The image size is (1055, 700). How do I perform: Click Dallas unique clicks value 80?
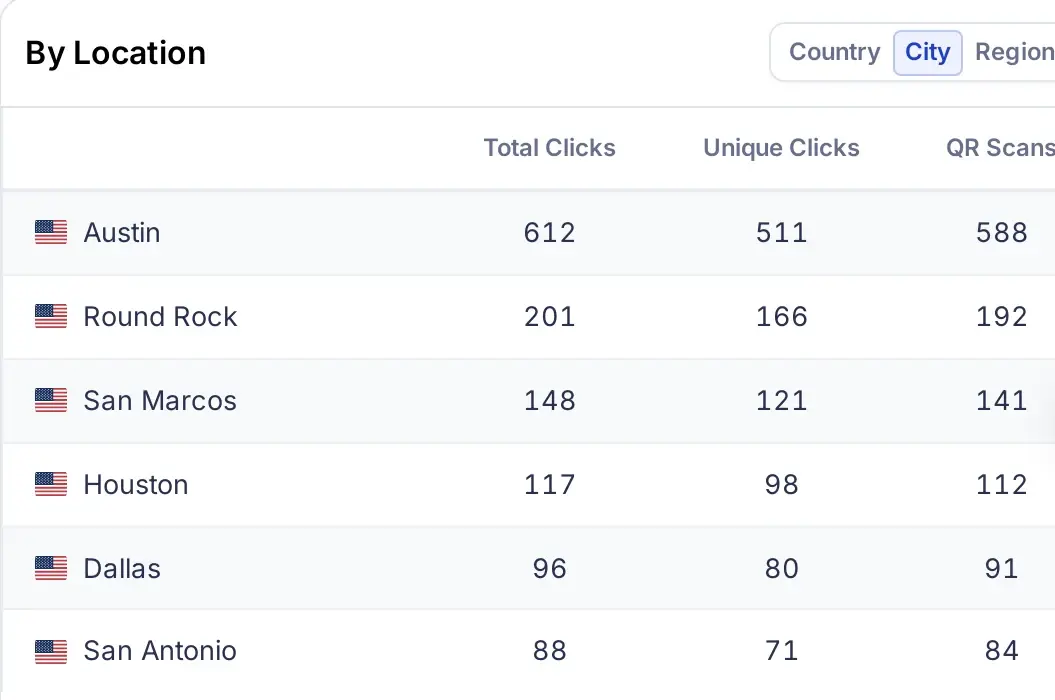click(781, 569)
